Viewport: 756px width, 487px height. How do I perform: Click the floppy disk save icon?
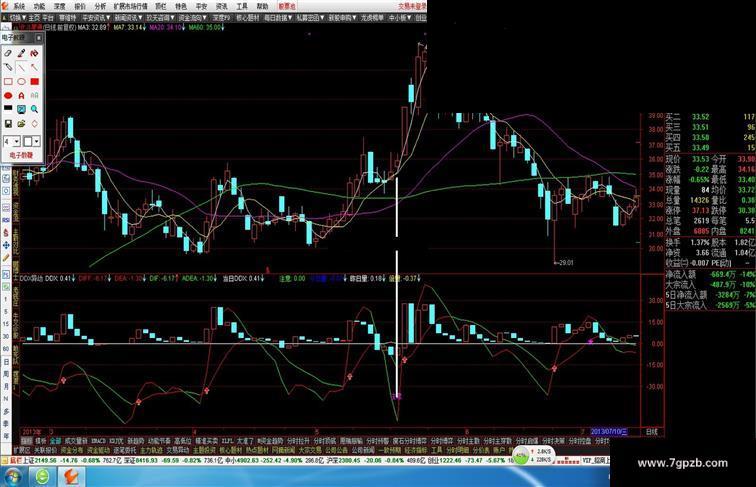[x=8, y=124]
